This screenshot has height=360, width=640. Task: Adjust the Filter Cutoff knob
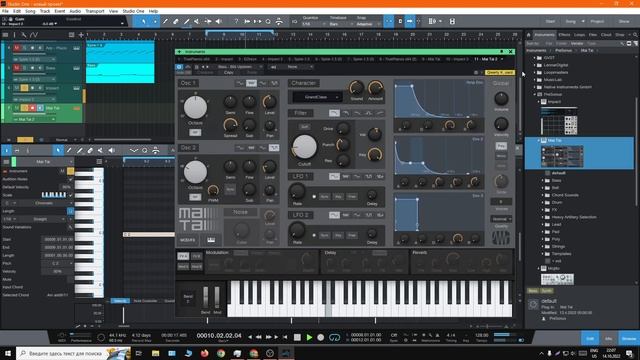(304, 147)
